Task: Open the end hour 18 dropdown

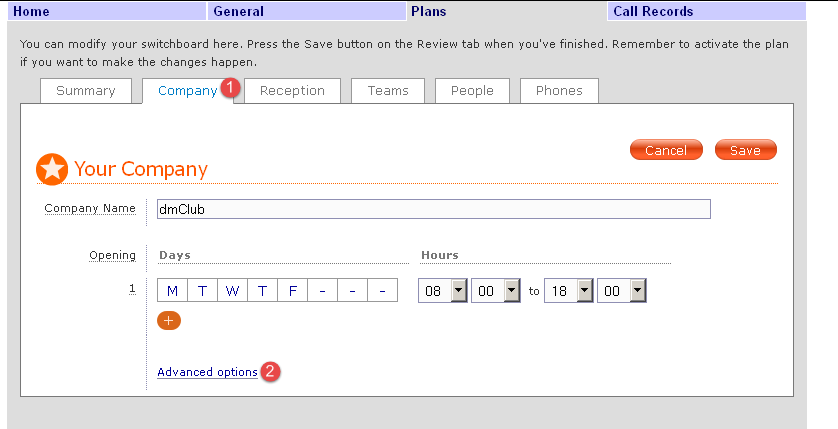Action: click(569, 291)
